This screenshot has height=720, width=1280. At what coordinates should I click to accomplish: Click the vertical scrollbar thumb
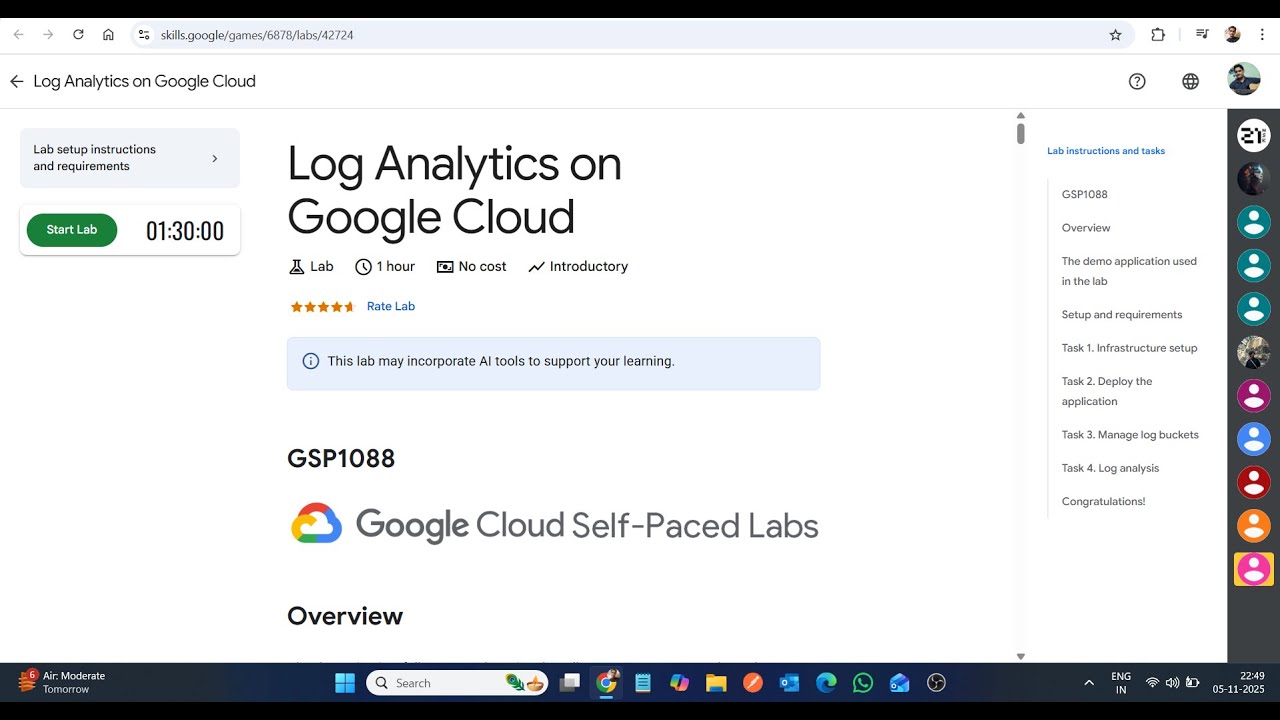click(1020, 133)
